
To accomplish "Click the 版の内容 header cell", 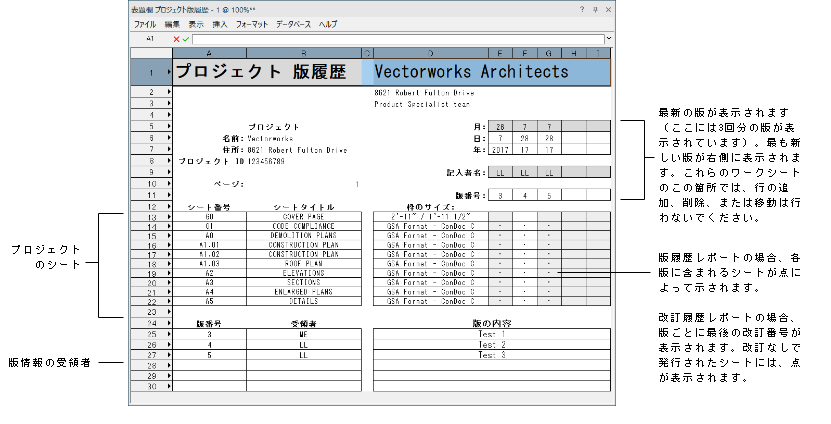I will [492, 323].
